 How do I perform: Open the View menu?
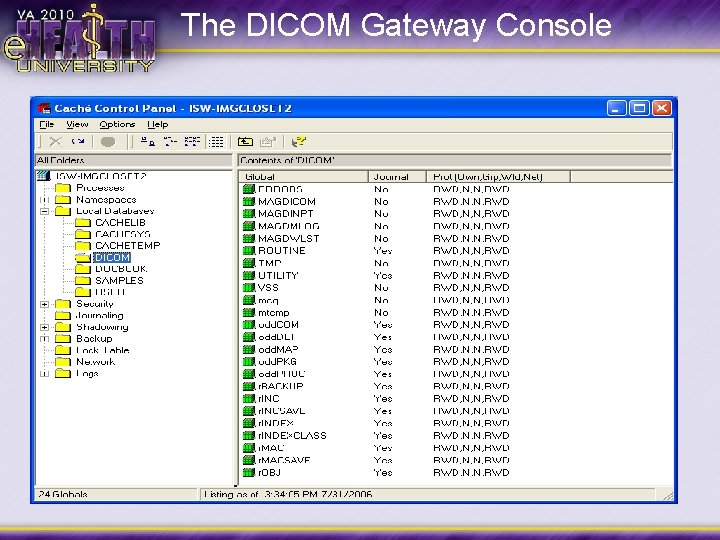(77, 124)
